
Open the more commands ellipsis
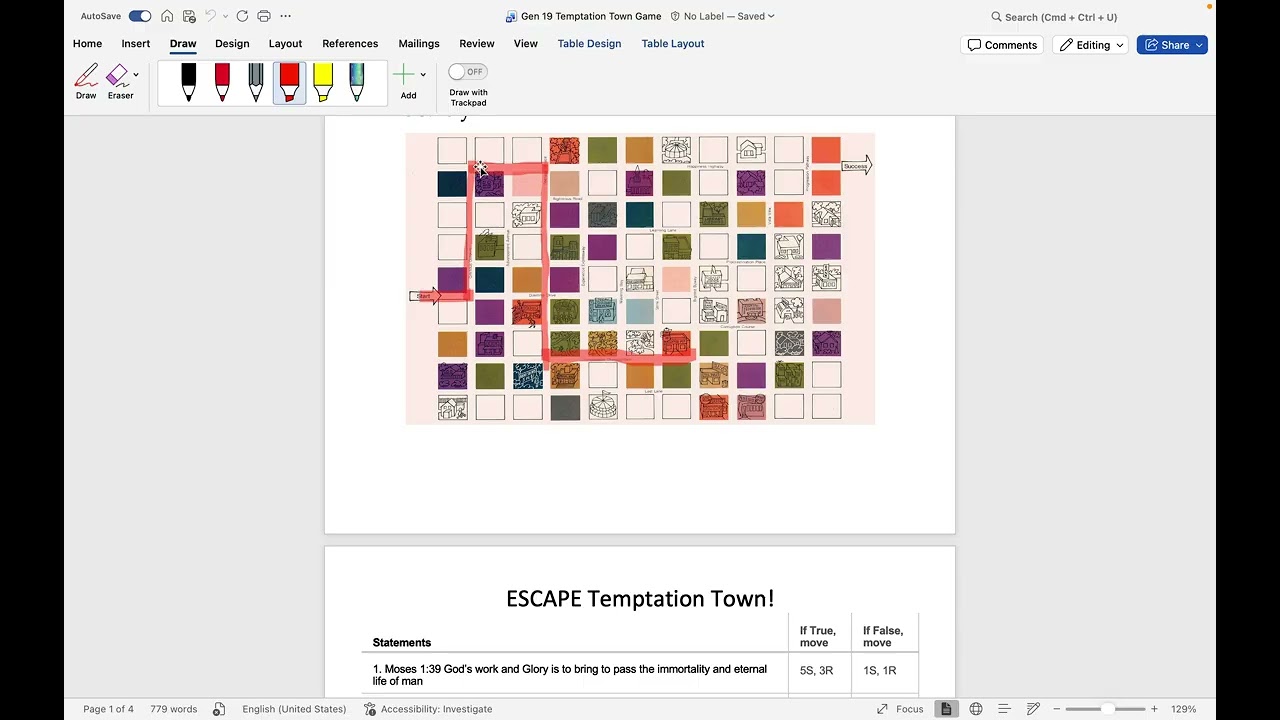click(286, 16)
